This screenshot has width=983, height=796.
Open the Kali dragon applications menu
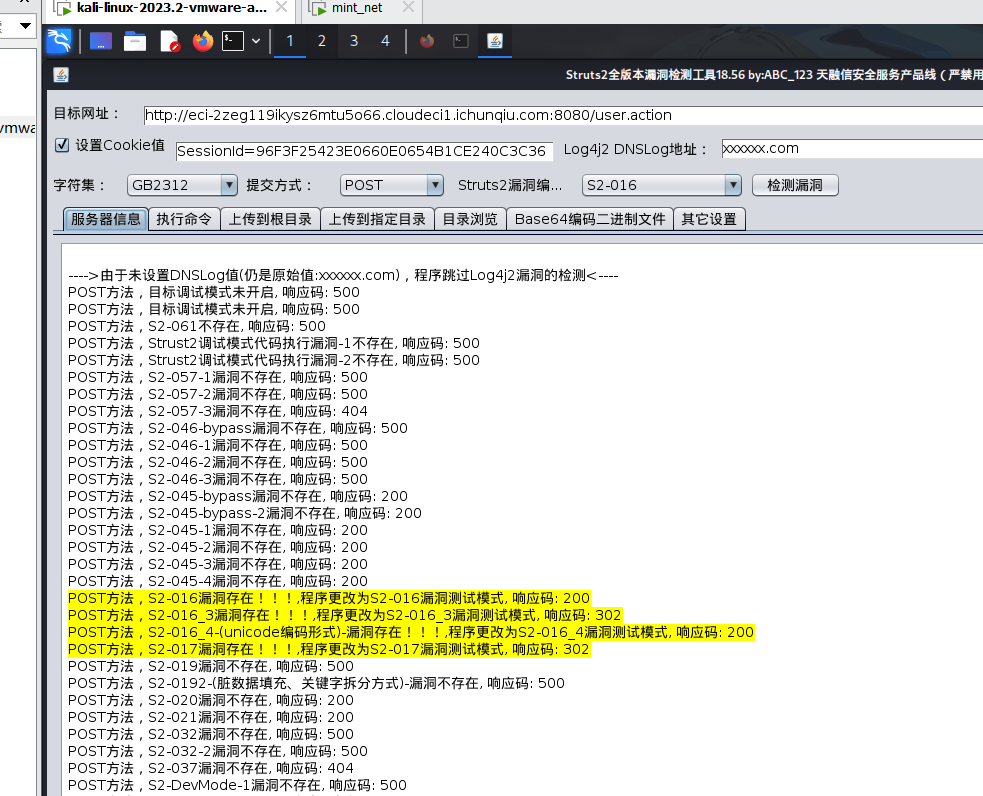(x=60, y=41)
